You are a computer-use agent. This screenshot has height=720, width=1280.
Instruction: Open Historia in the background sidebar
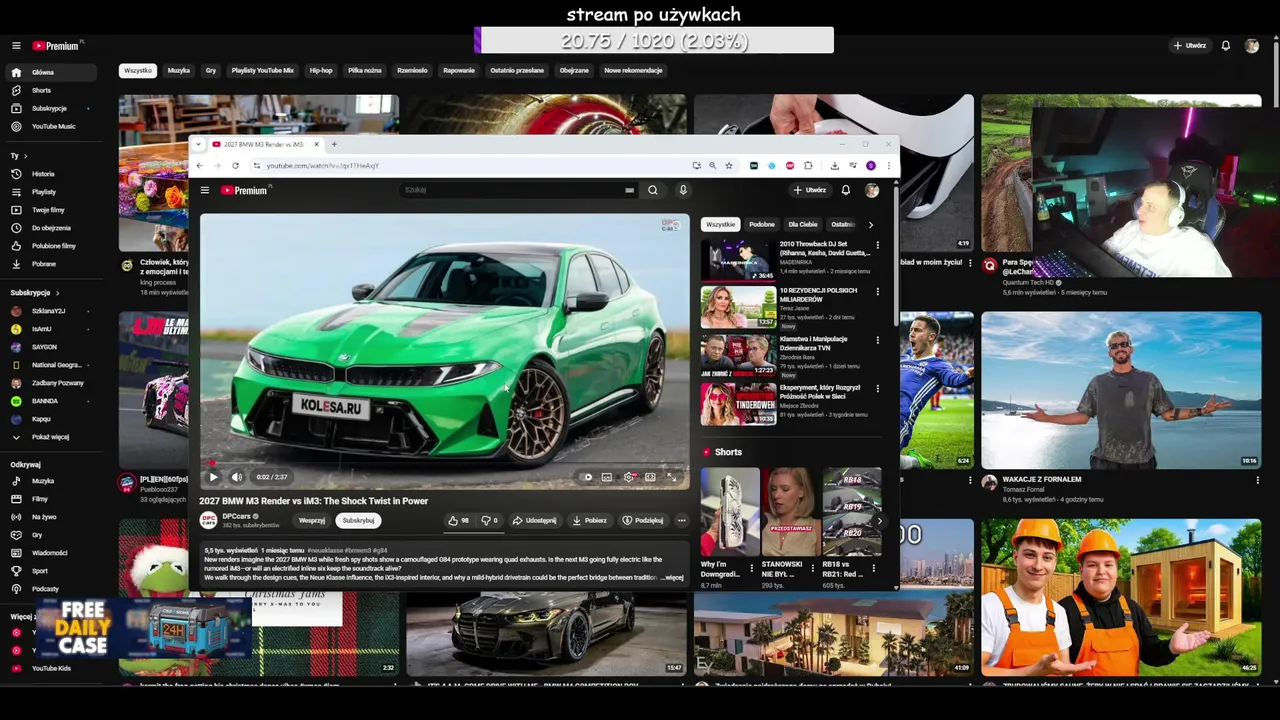51,174
